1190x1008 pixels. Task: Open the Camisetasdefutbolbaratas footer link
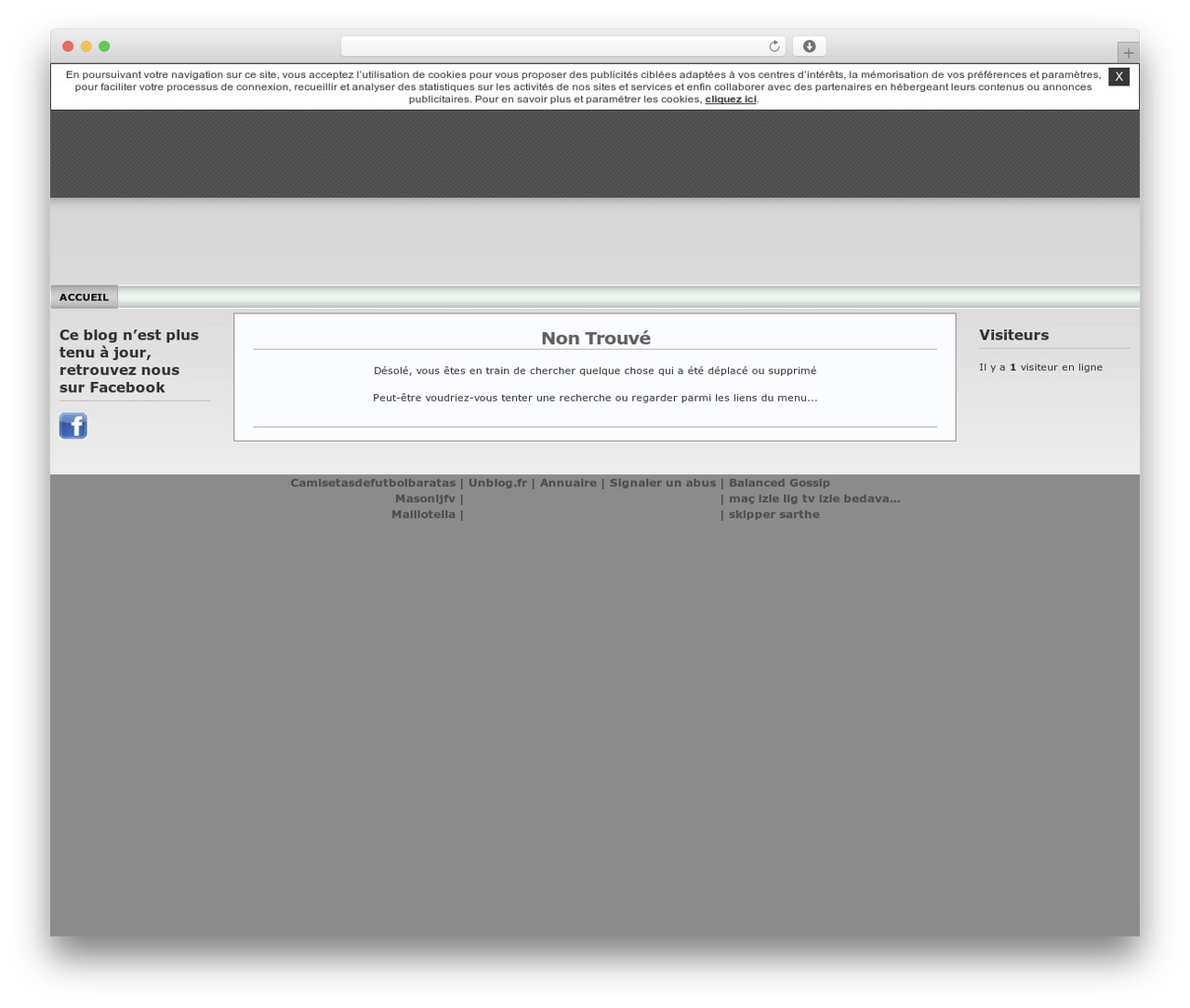point(373,484)
